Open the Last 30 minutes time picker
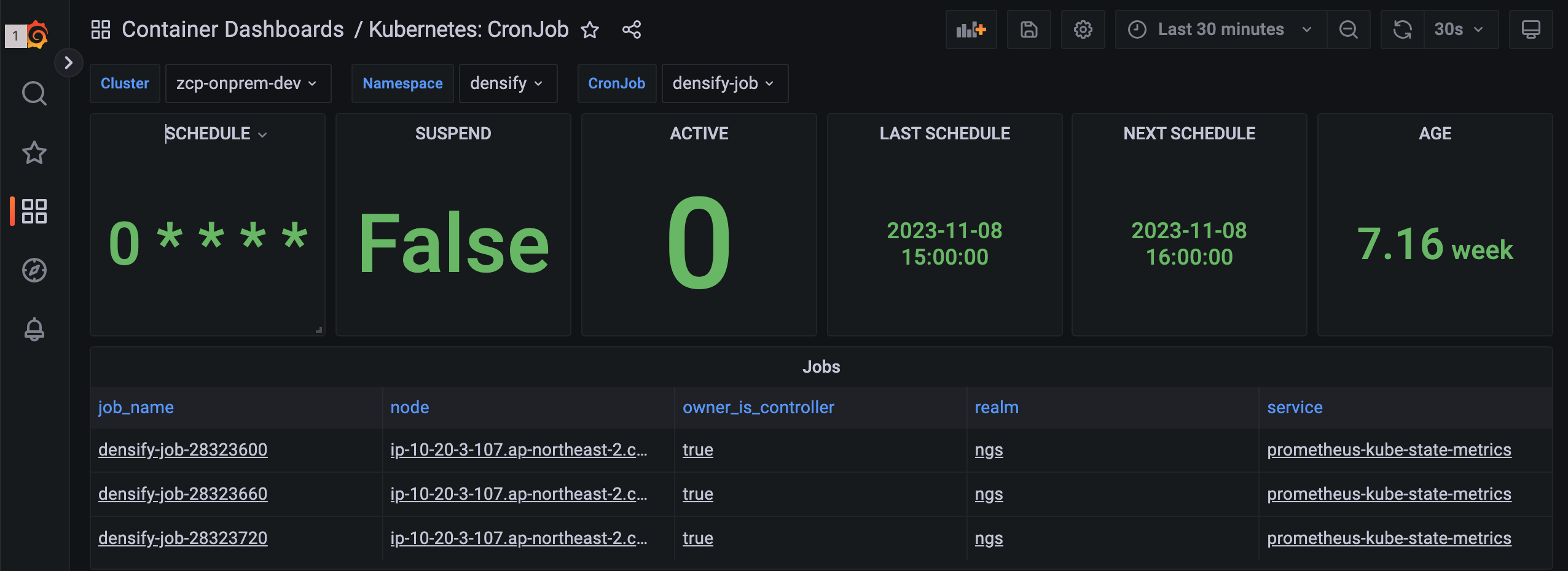The image size is (1568, 571). click(1221, 29)
